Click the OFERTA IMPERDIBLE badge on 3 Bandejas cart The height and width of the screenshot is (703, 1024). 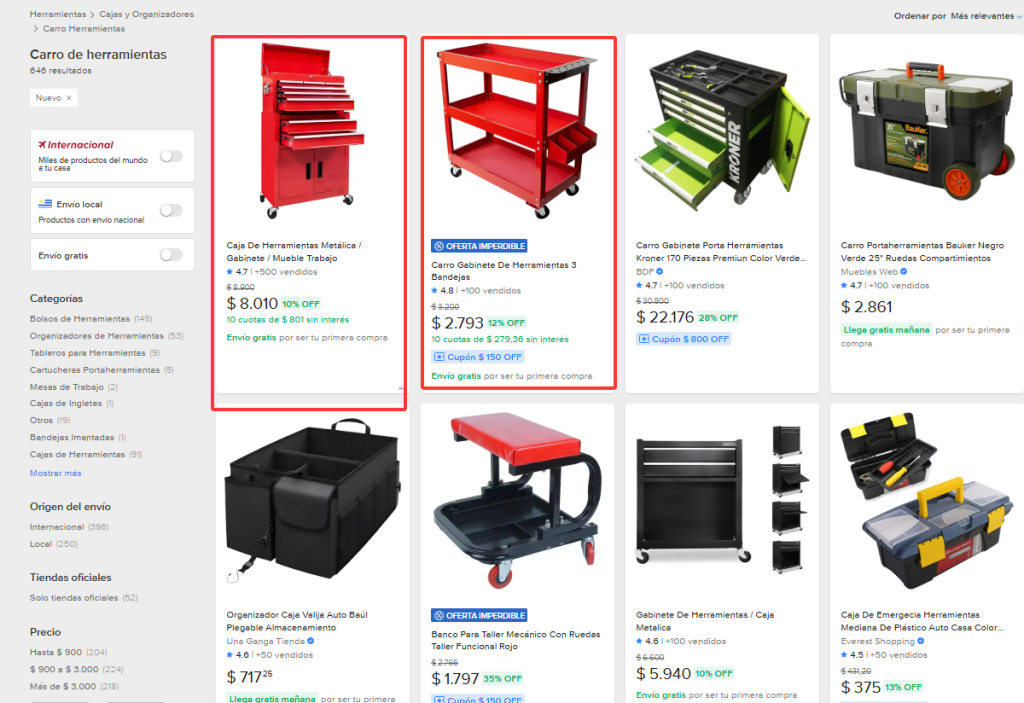point(479,246)
